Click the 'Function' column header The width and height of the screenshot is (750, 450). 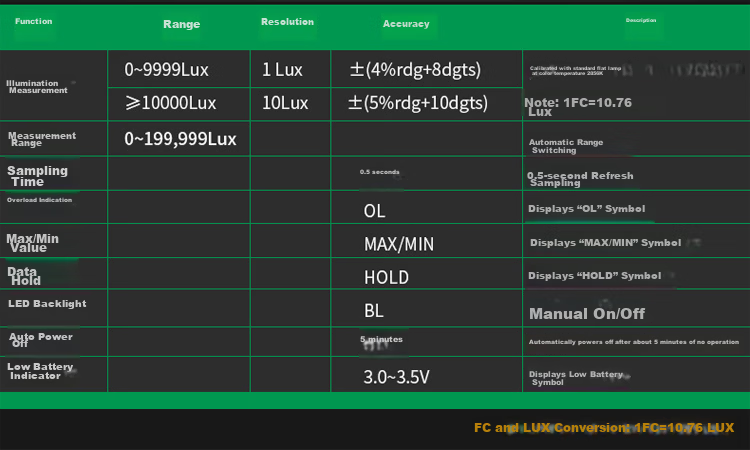[33, 22]
